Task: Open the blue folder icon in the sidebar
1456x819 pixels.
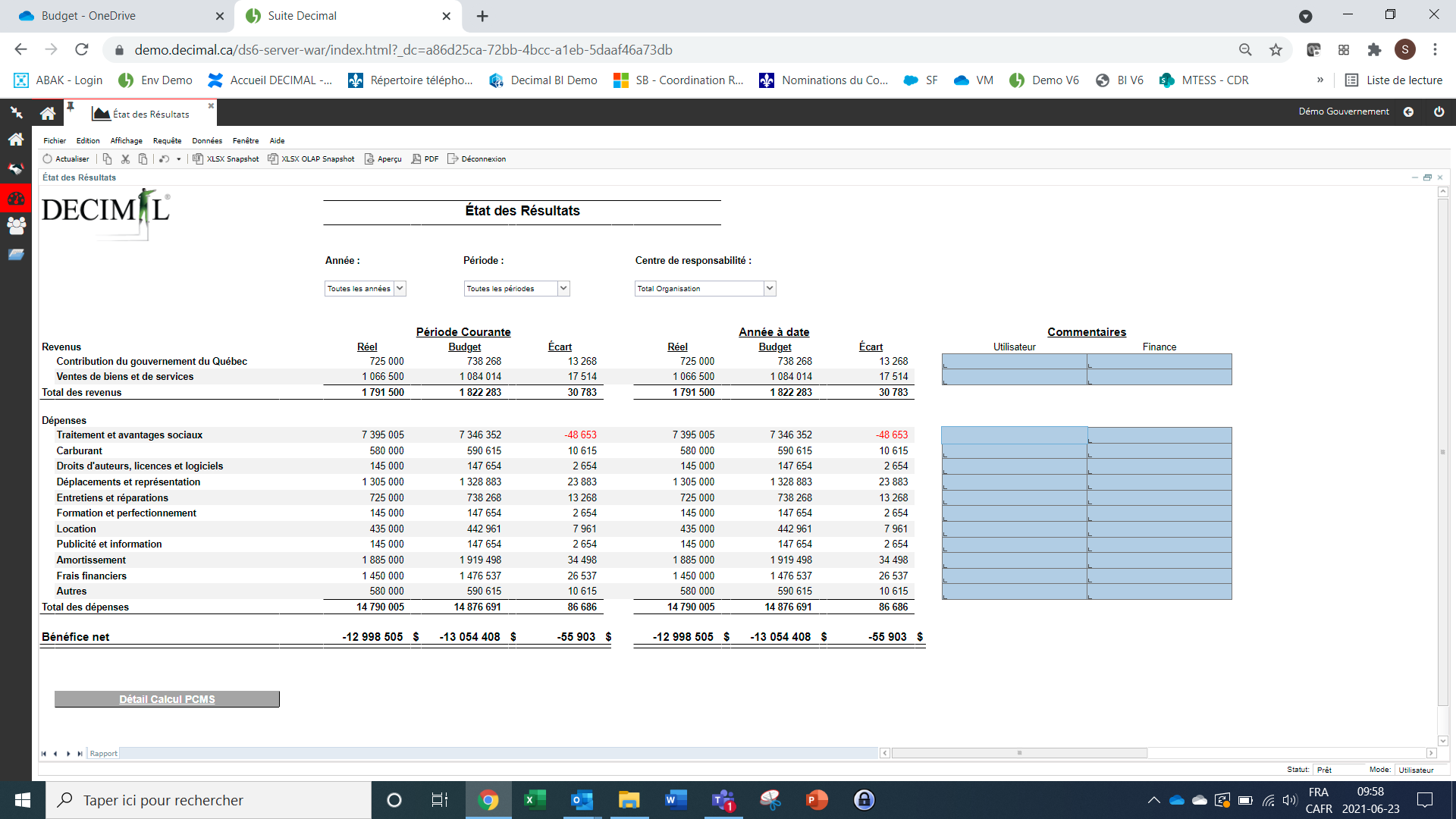Action: coord(16,255)
